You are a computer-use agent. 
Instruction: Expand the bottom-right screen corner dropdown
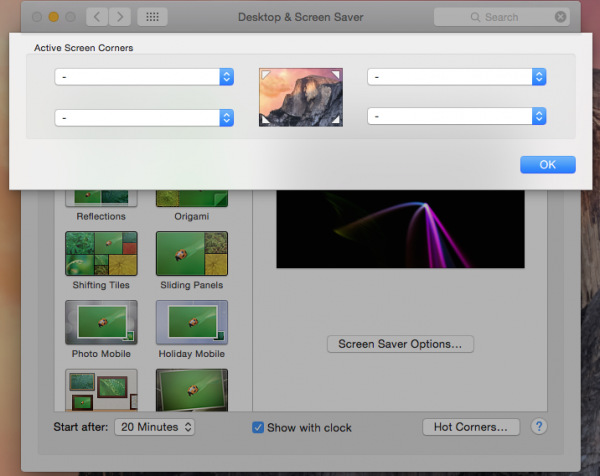pos(456,117)
